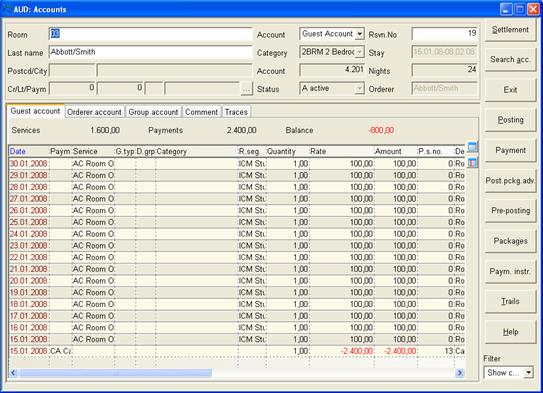
Task: Open the Status dropdown showing A active
Action: pos(360,89)
